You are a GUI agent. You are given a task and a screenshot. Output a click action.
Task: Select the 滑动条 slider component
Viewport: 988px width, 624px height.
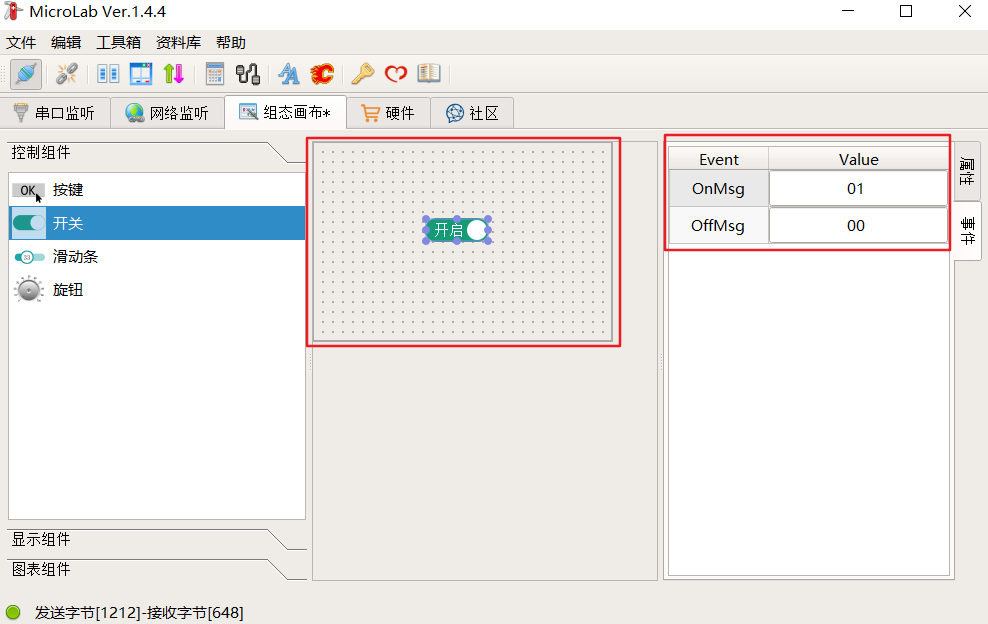[70, 257]
